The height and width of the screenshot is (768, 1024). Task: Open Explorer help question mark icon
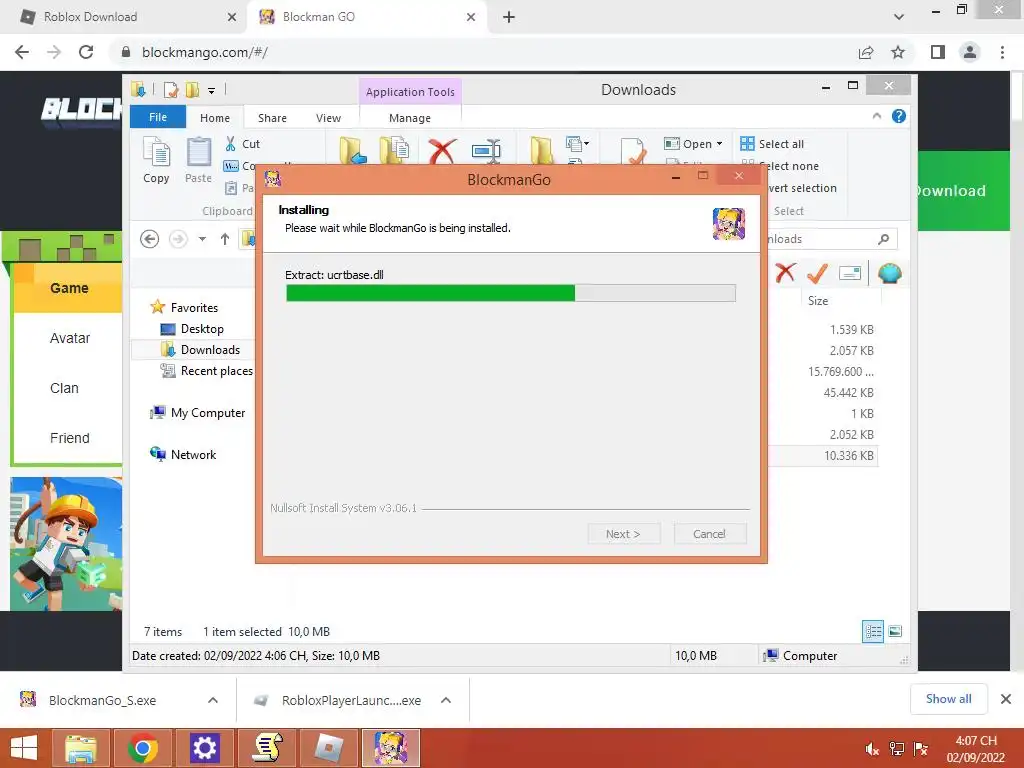click(899, 116)
